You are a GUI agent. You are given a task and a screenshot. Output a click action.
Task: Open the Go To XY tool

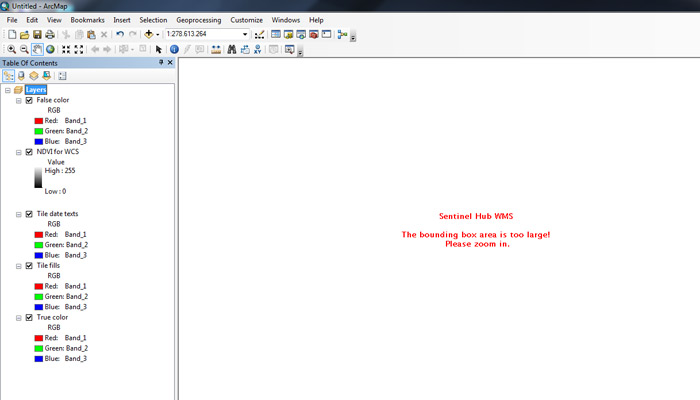[258, 49]
